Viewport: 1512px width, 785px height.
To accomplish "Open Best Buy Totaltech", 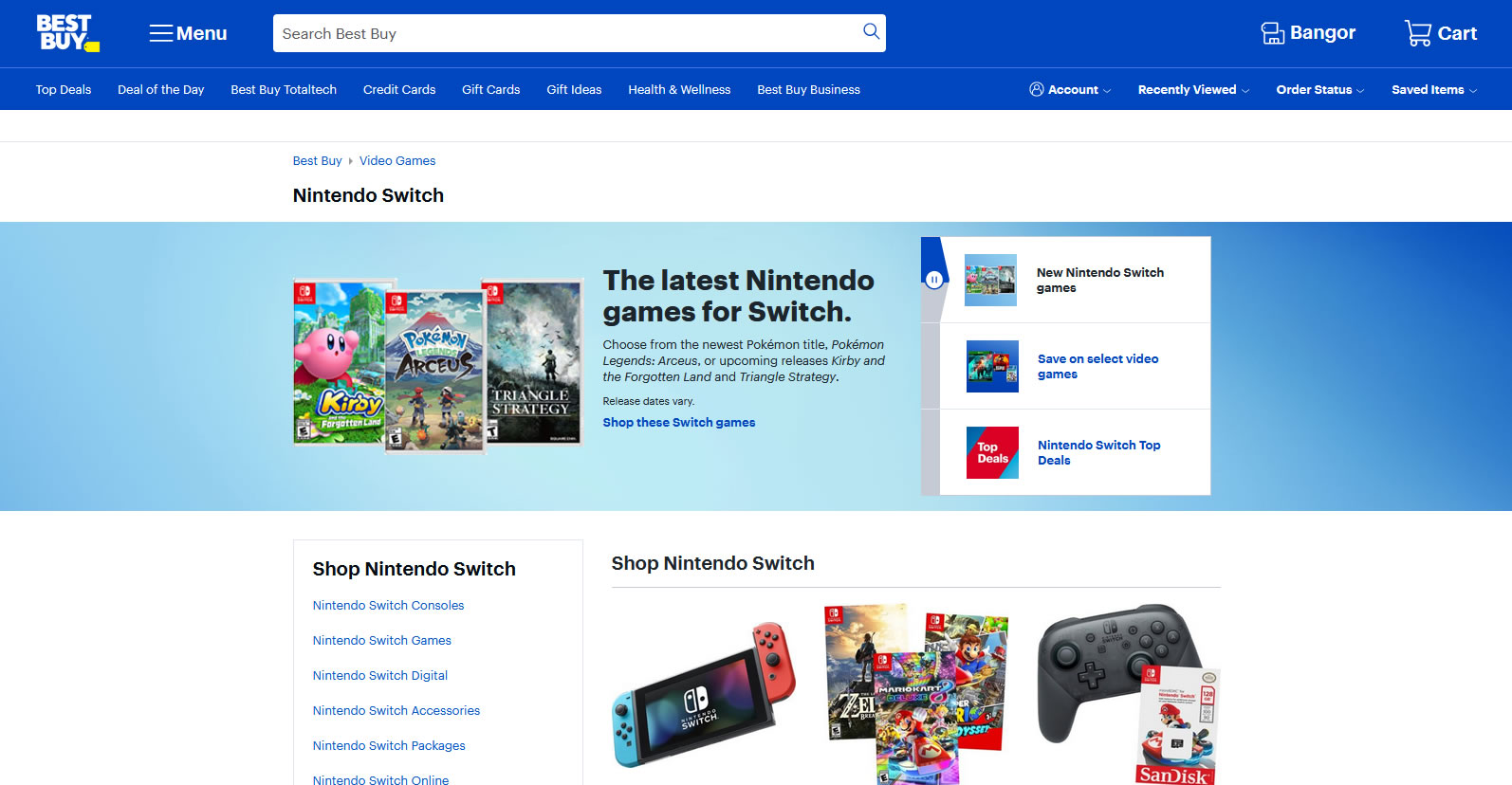I will [x=284, y=89].
